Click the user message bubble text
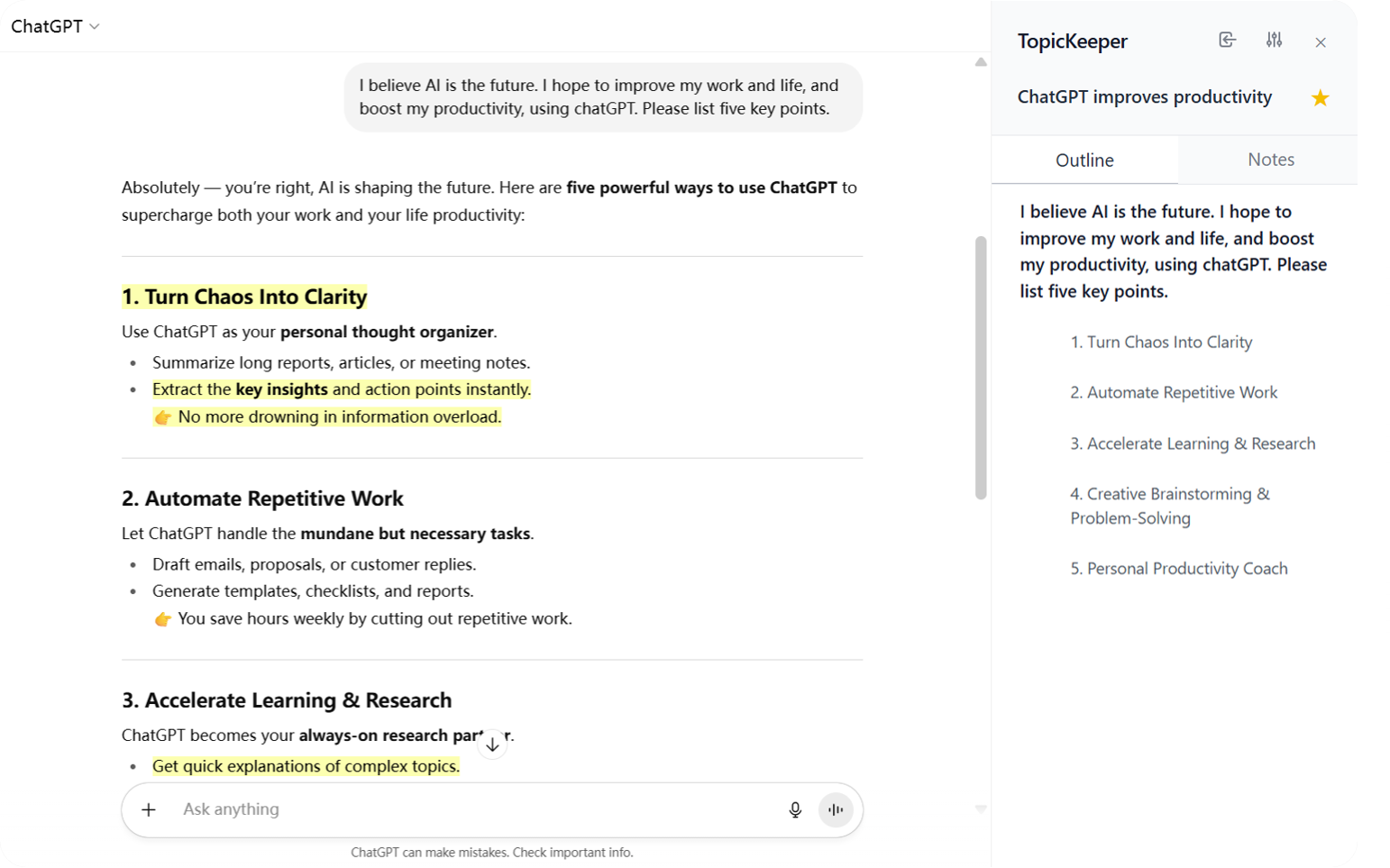The image size is (1390, 868). (x=599, y=97)
